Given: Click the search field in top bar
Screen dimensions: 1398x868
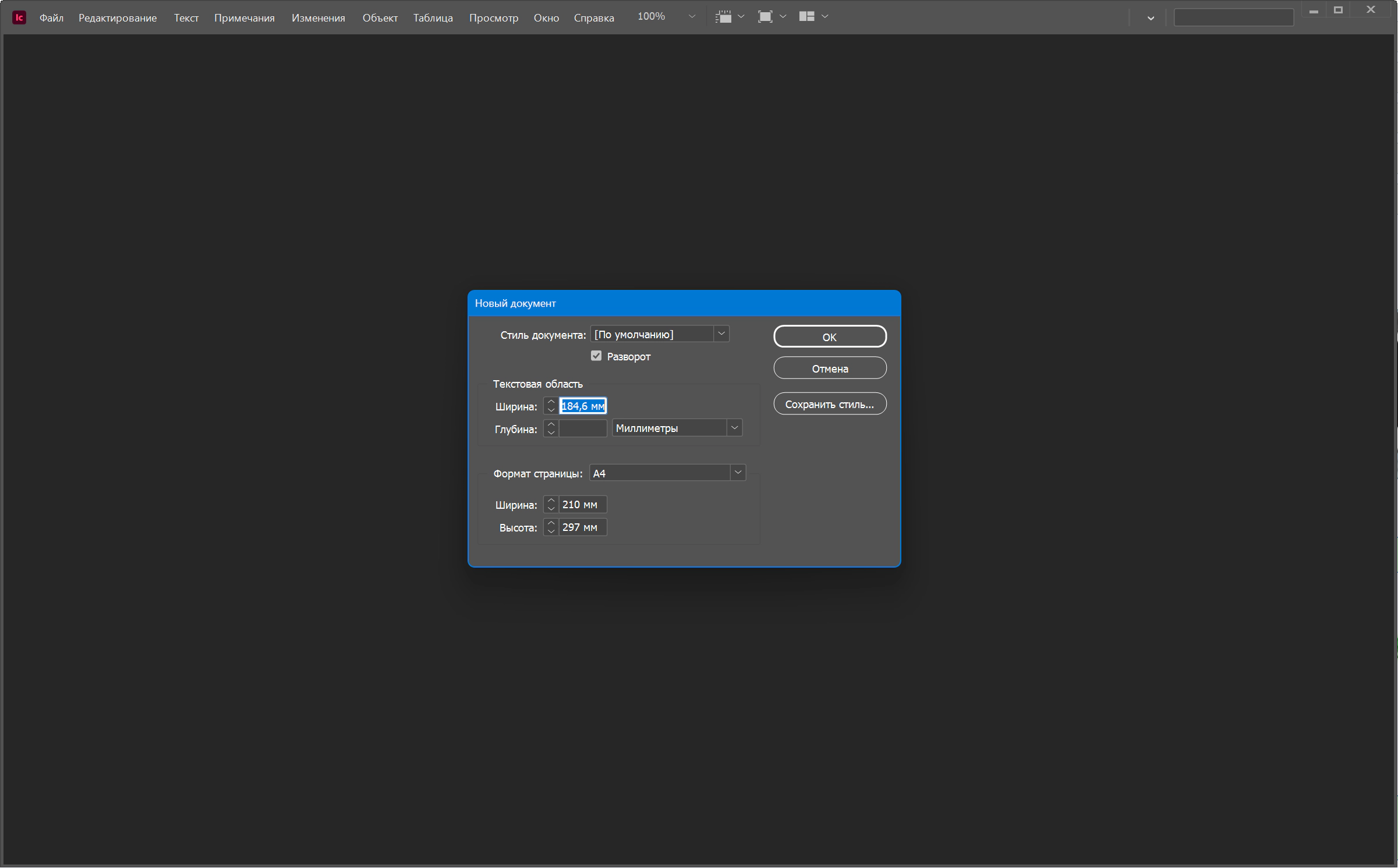Looking at the screenshot, I should coord(1234,17).
